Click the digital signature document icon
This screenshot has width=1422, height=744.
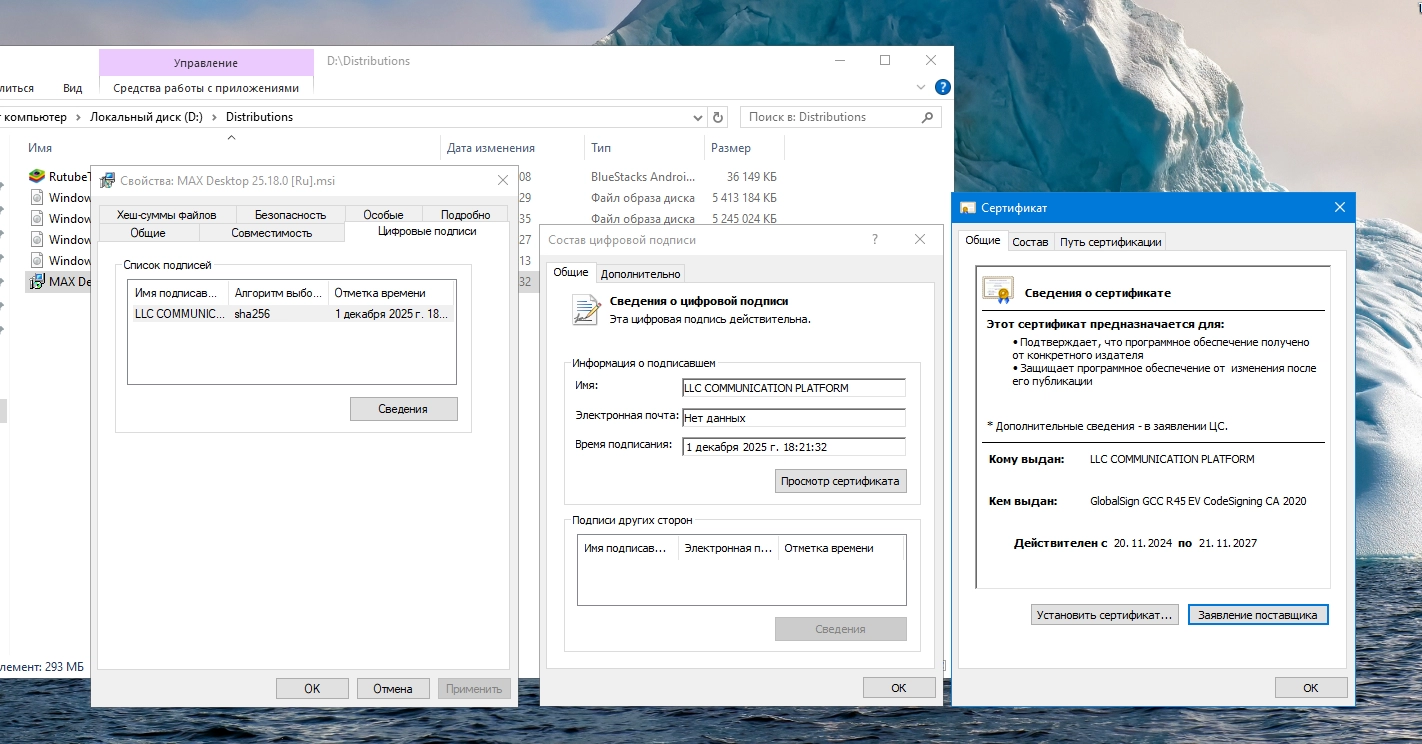click(x=586, y=309)
